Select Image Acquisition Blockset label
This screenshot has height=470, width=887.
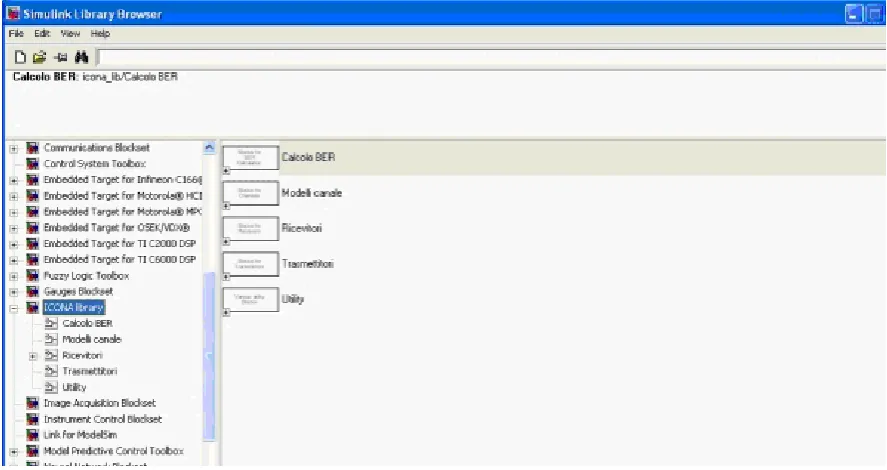click(100, 403)
